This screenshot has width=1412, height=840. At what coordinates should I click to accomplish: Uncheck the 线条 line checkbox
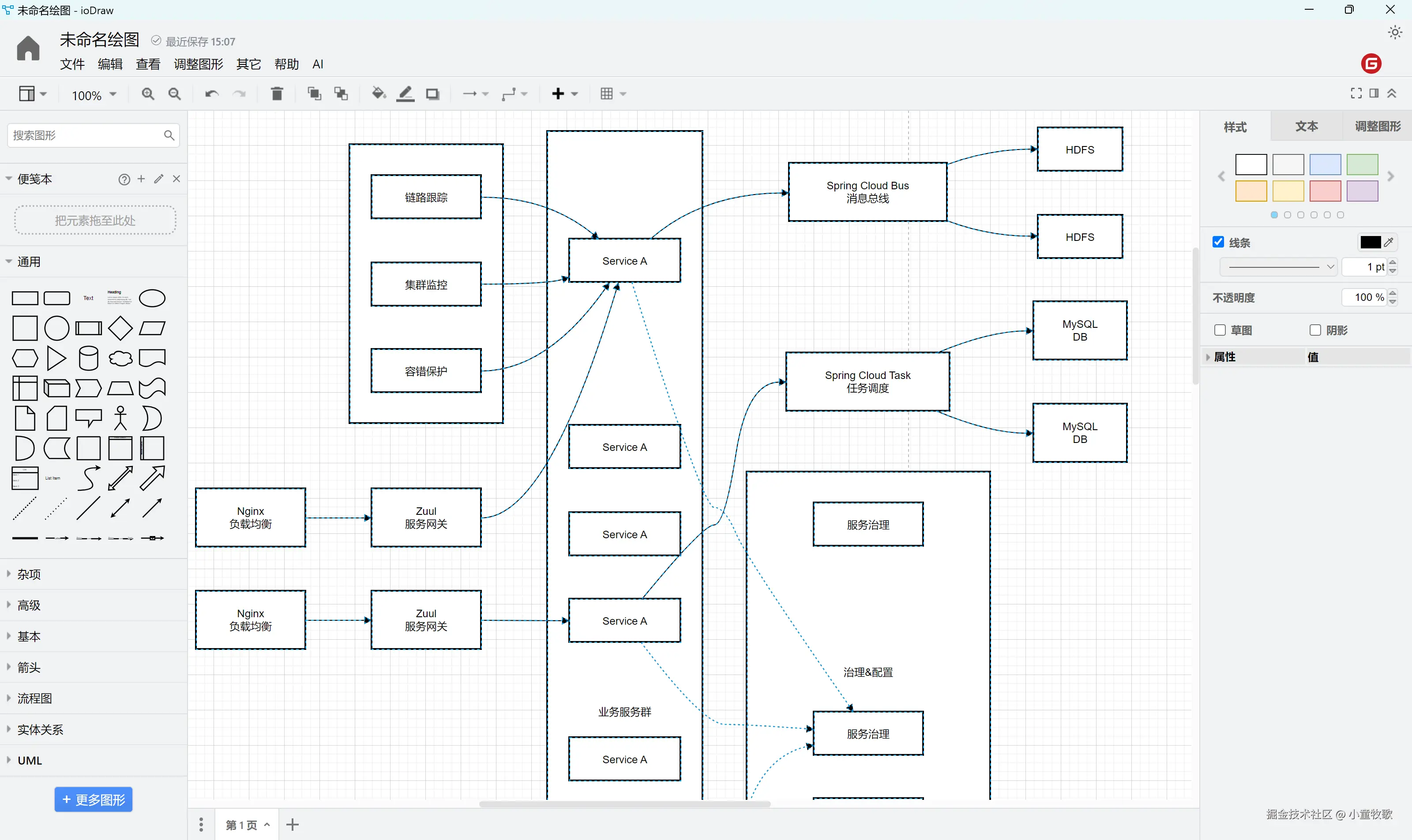(x=1218, y=242)
